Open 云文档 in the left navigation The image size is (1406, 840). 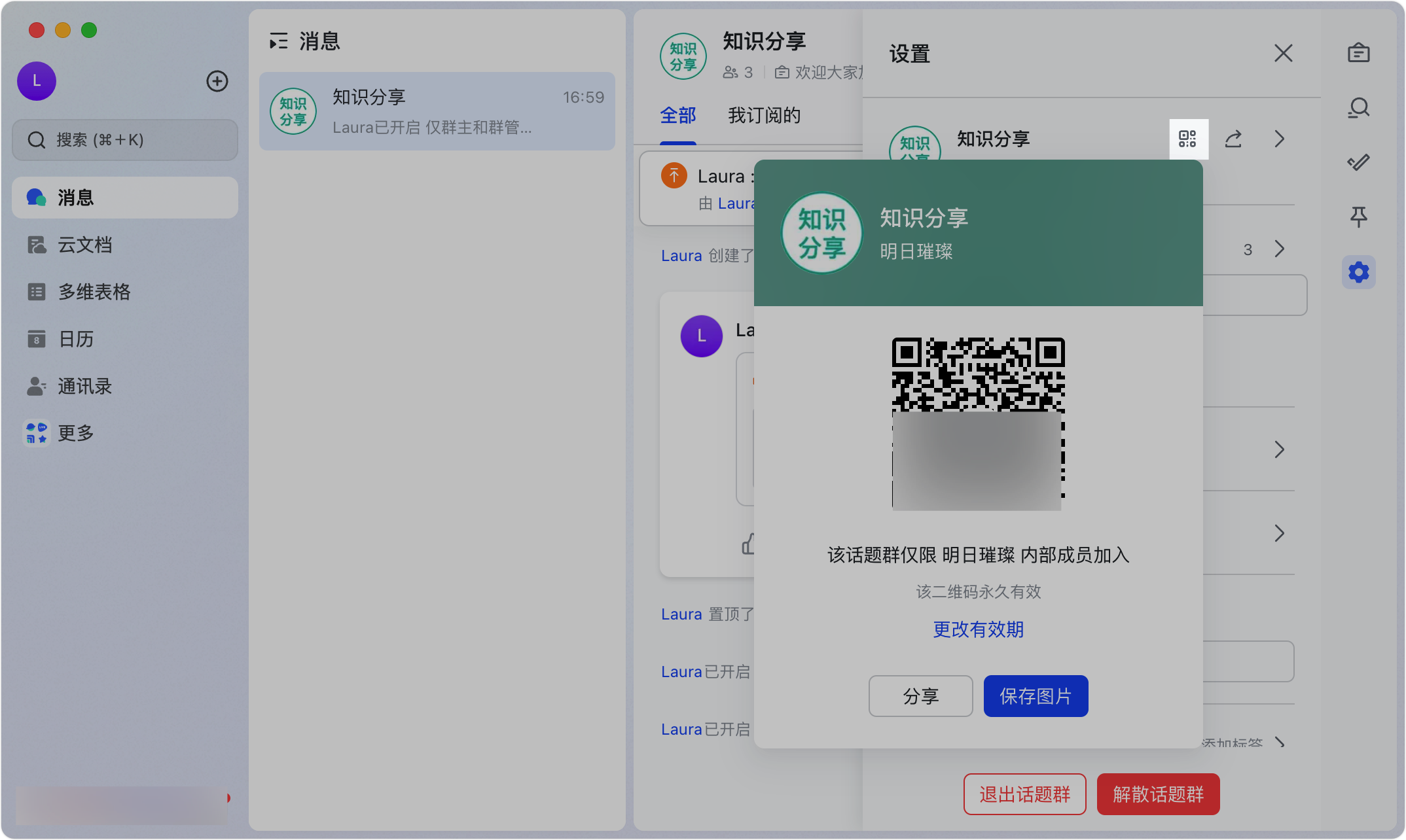coord(125,245)
